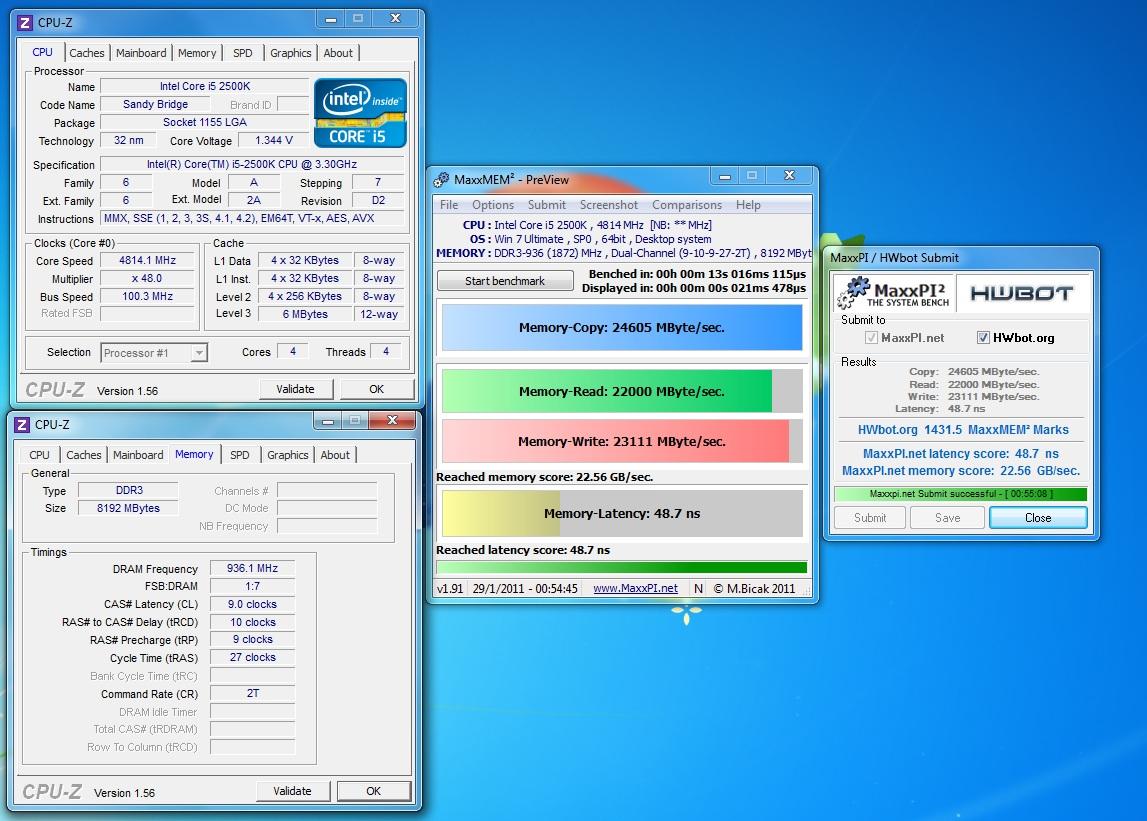1147x821 pixels.
Task: Click the Memory-Latency result bar
Action: coord(622,514)
